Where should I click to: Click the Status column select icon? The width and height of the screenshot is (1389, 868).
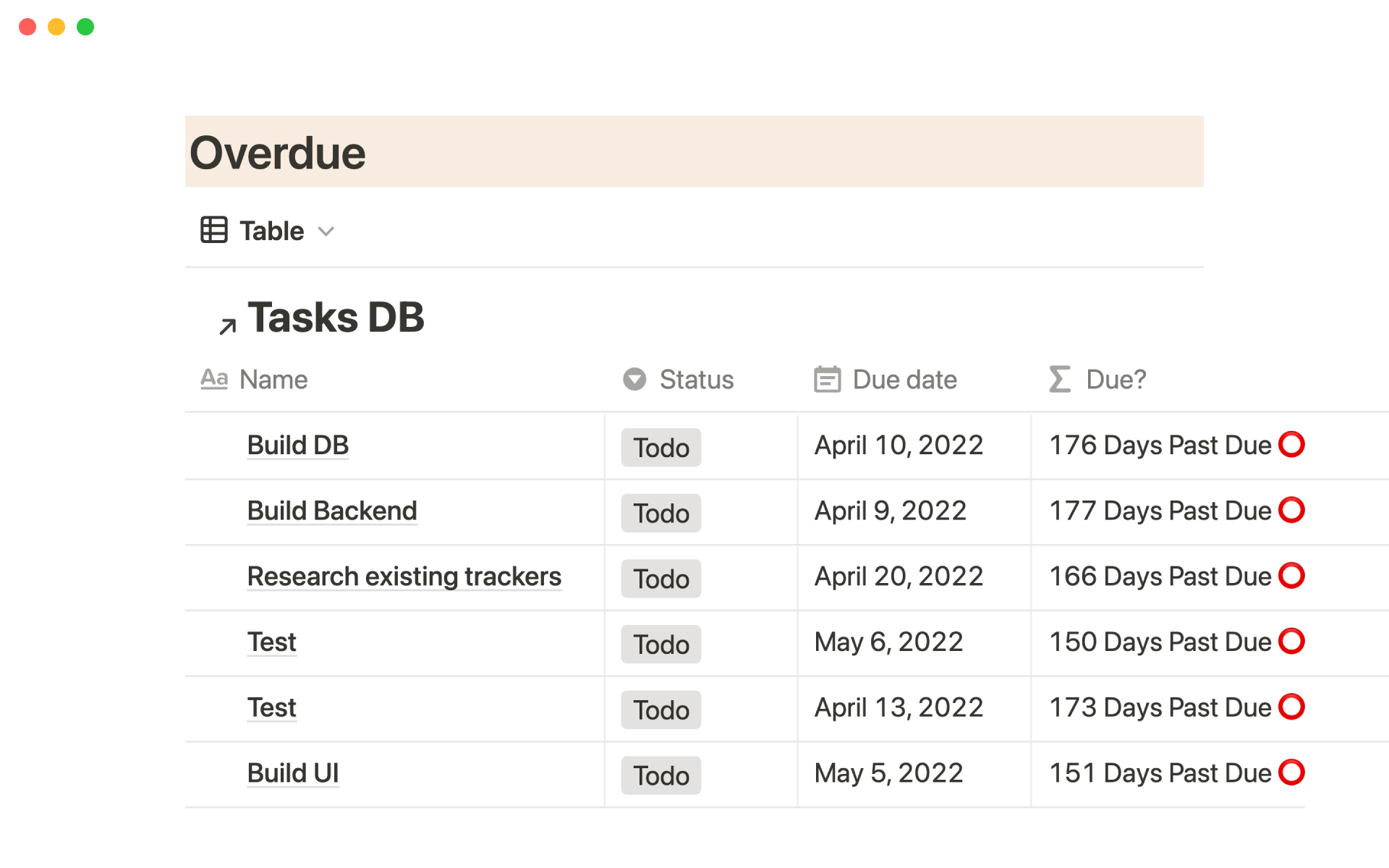point(634,379)
